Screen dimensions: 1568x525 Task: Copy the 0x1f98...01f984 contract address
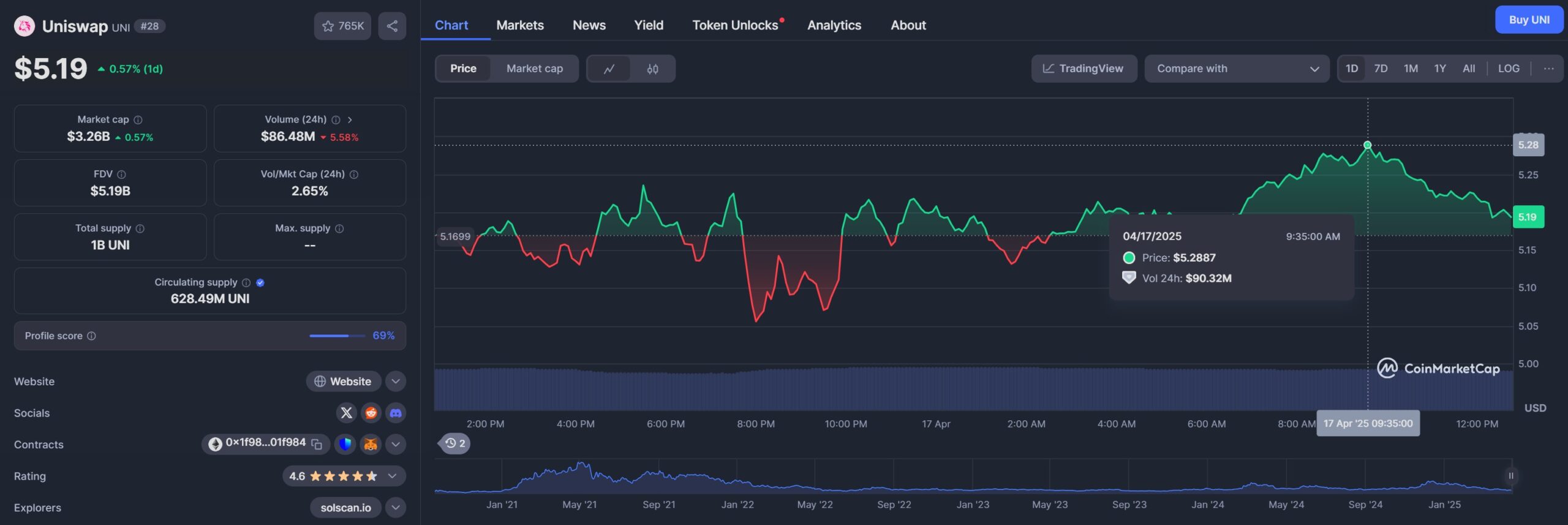317,444
